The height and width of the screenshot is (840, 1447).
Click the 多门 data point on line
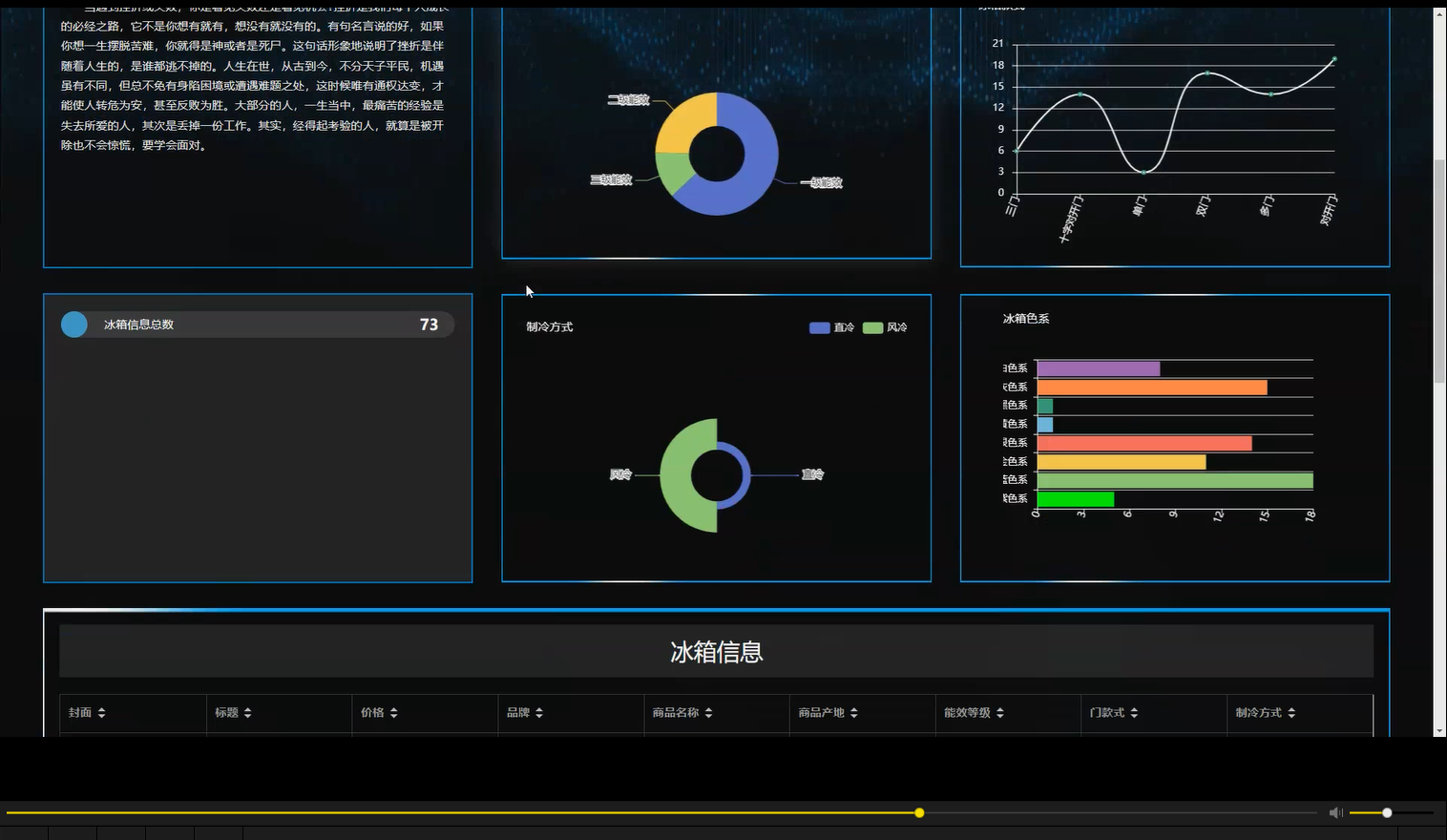(x=1270, y=94)
